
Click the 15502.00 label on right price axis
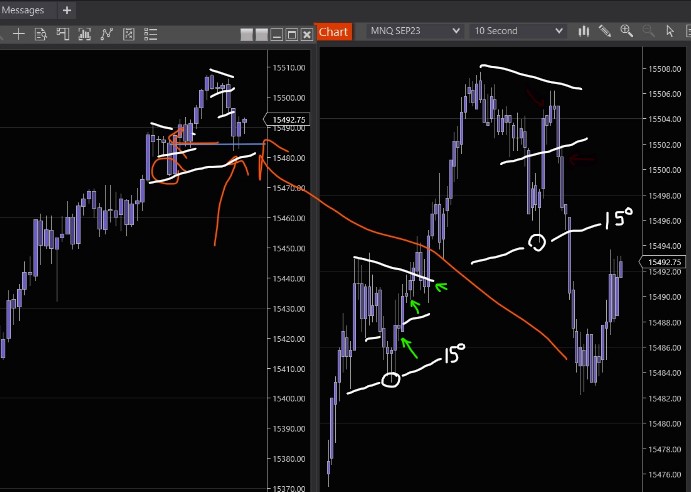click(x=664, y=145)
